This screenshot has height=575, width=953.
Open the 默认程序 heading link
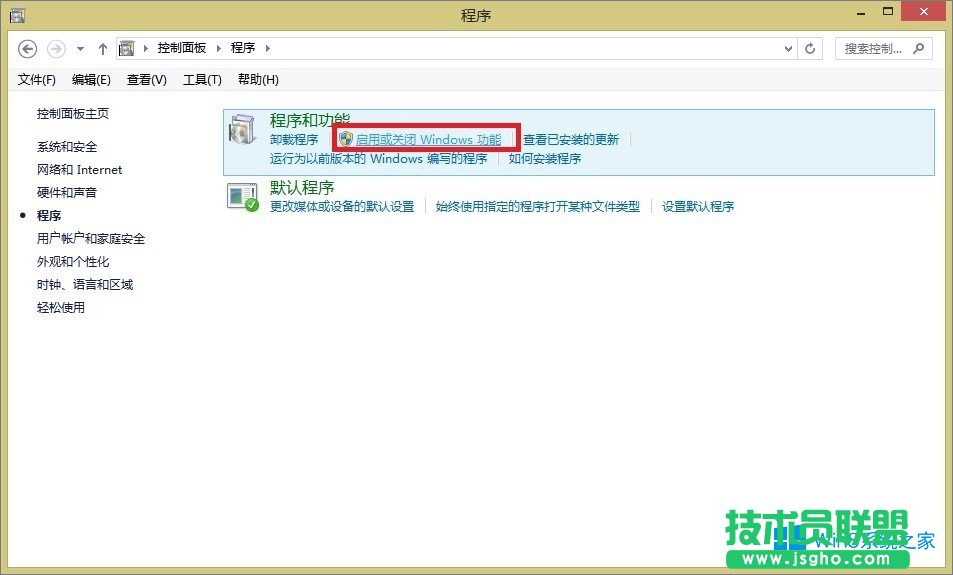302,187
